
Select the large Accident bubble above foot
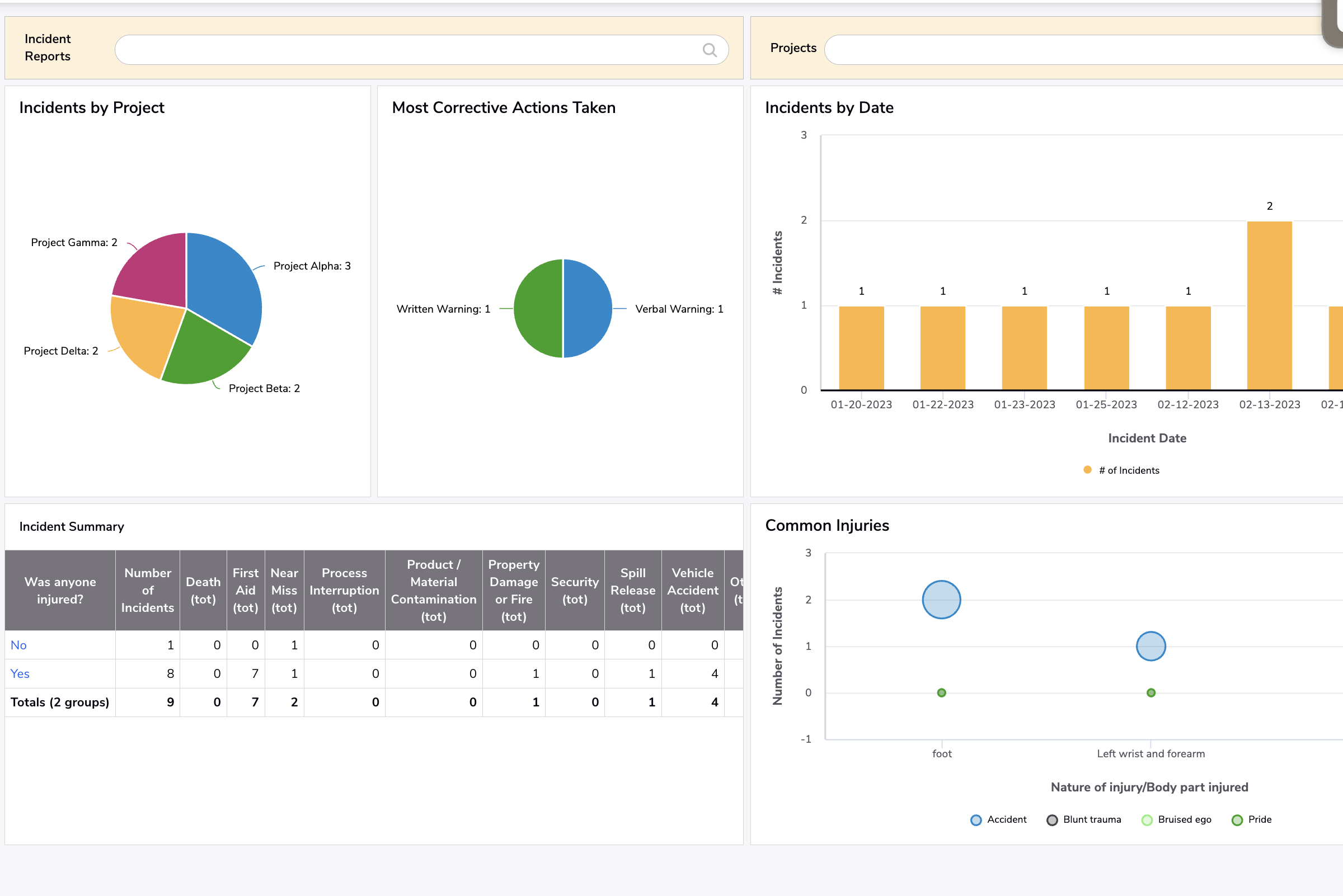pos(941,599)
